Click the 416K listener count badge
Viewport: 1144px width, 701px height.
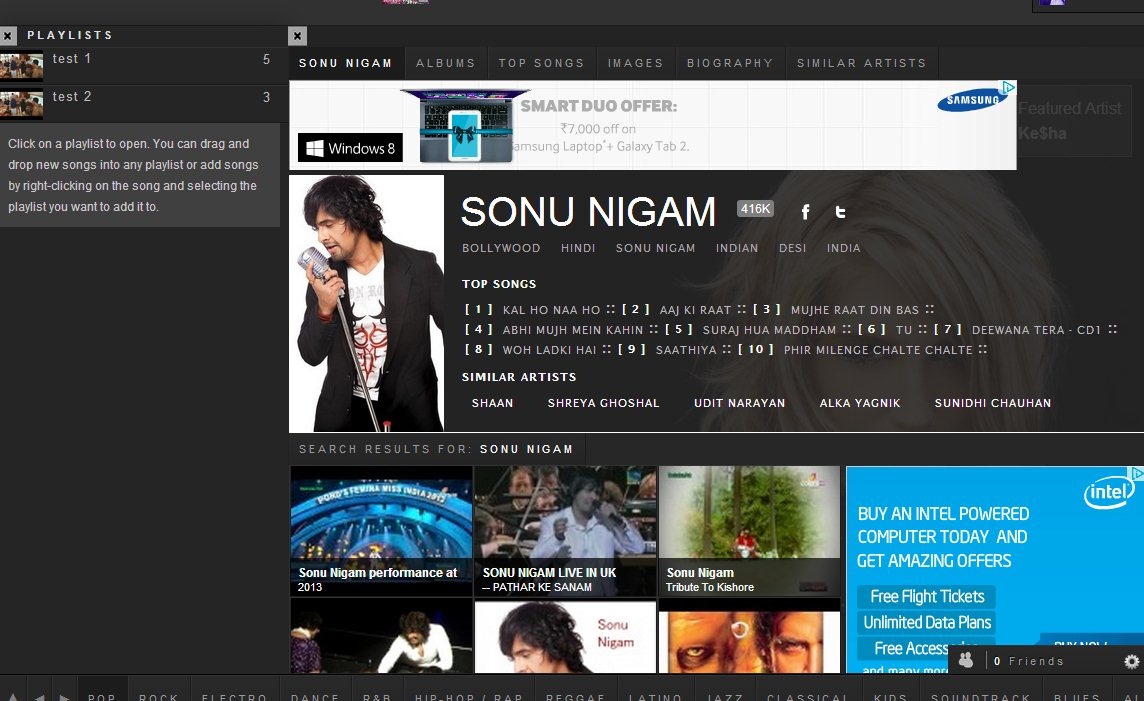click(x=755, y=209)
